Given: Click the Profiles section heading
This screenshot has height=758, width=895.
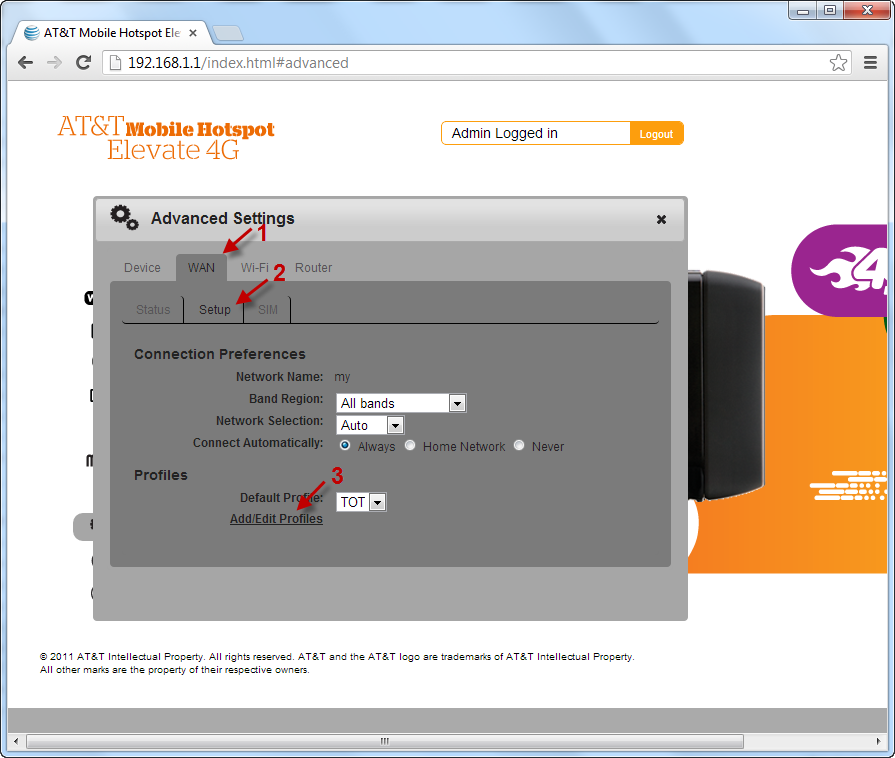Looking at the screenshot, I should pos(160,475).
